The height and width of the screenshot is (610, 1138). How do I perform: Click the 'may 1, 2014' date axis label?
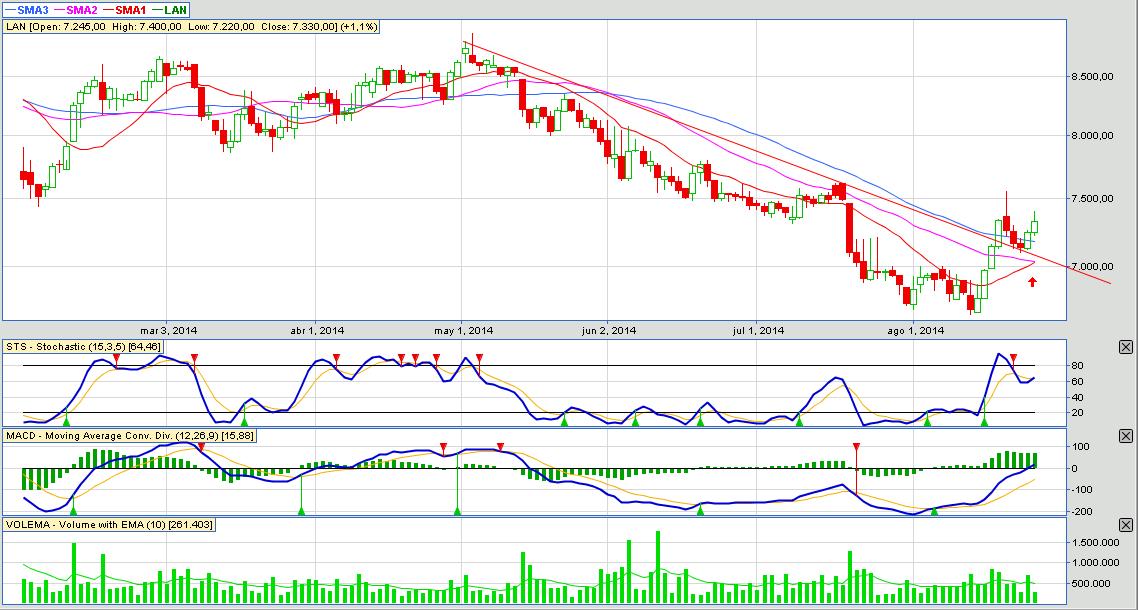tap(464, 330)
